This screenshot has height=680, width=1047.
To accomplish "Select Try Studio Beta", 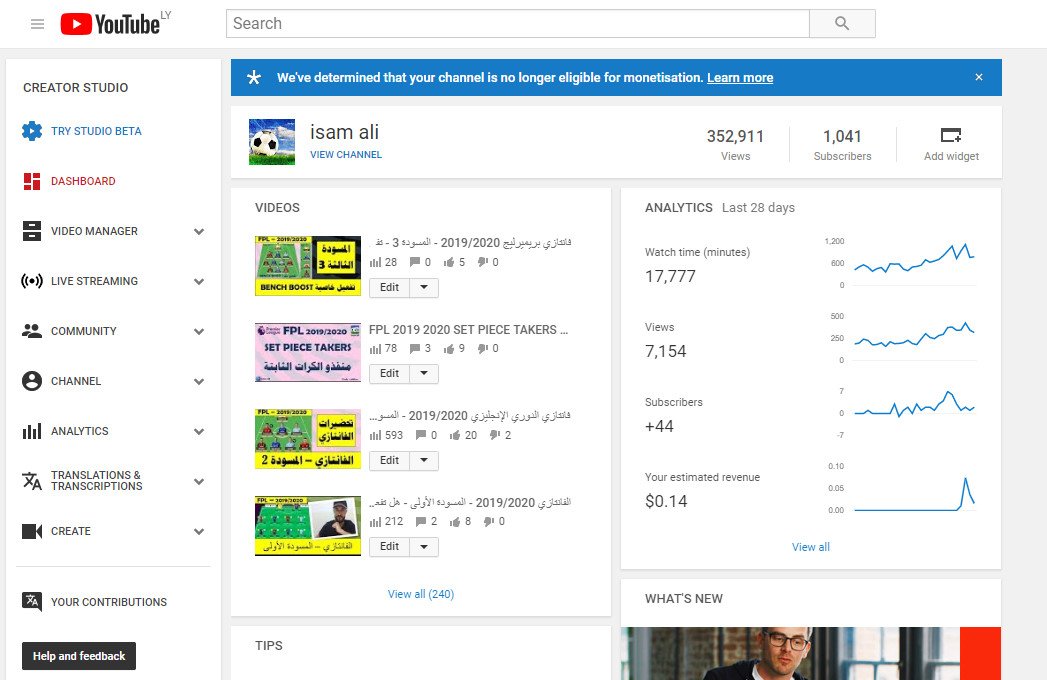I will pos(96,131).
